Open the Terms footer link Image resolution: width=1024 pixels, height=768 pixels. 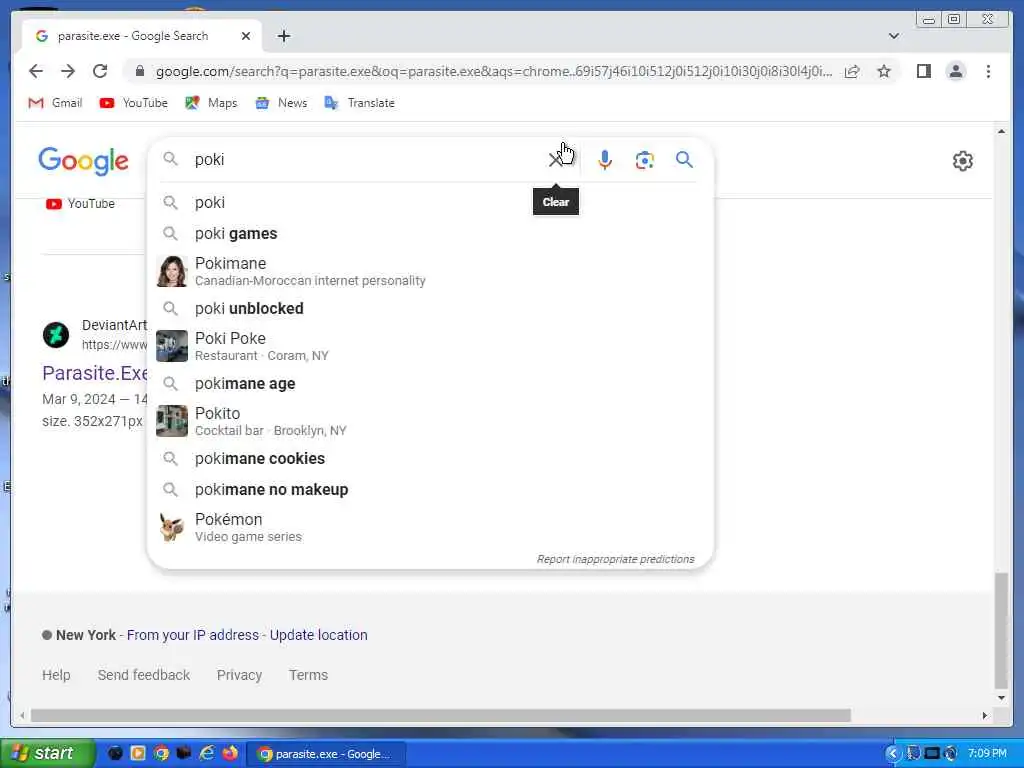tap(308, 675)
